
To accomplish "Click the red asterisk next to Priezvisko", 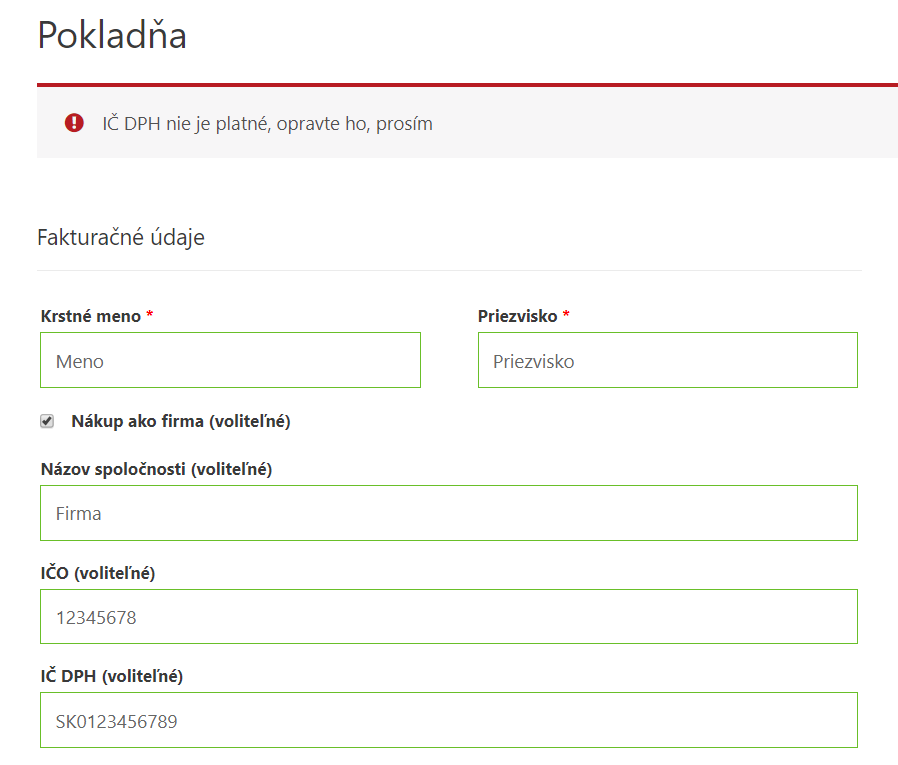I will pyautogui.click(x=567, y=316).
